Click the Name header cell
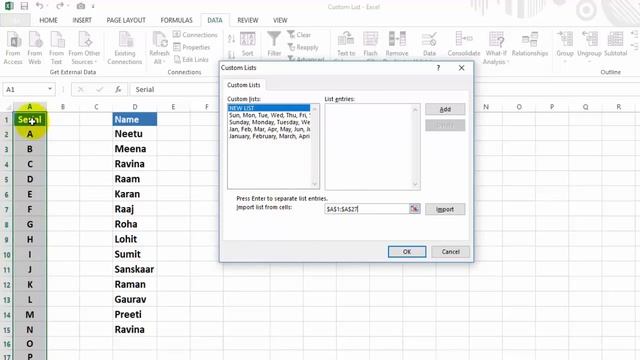Image resolution: width=640 pixels, height=360 pixels. coord(135,120)
